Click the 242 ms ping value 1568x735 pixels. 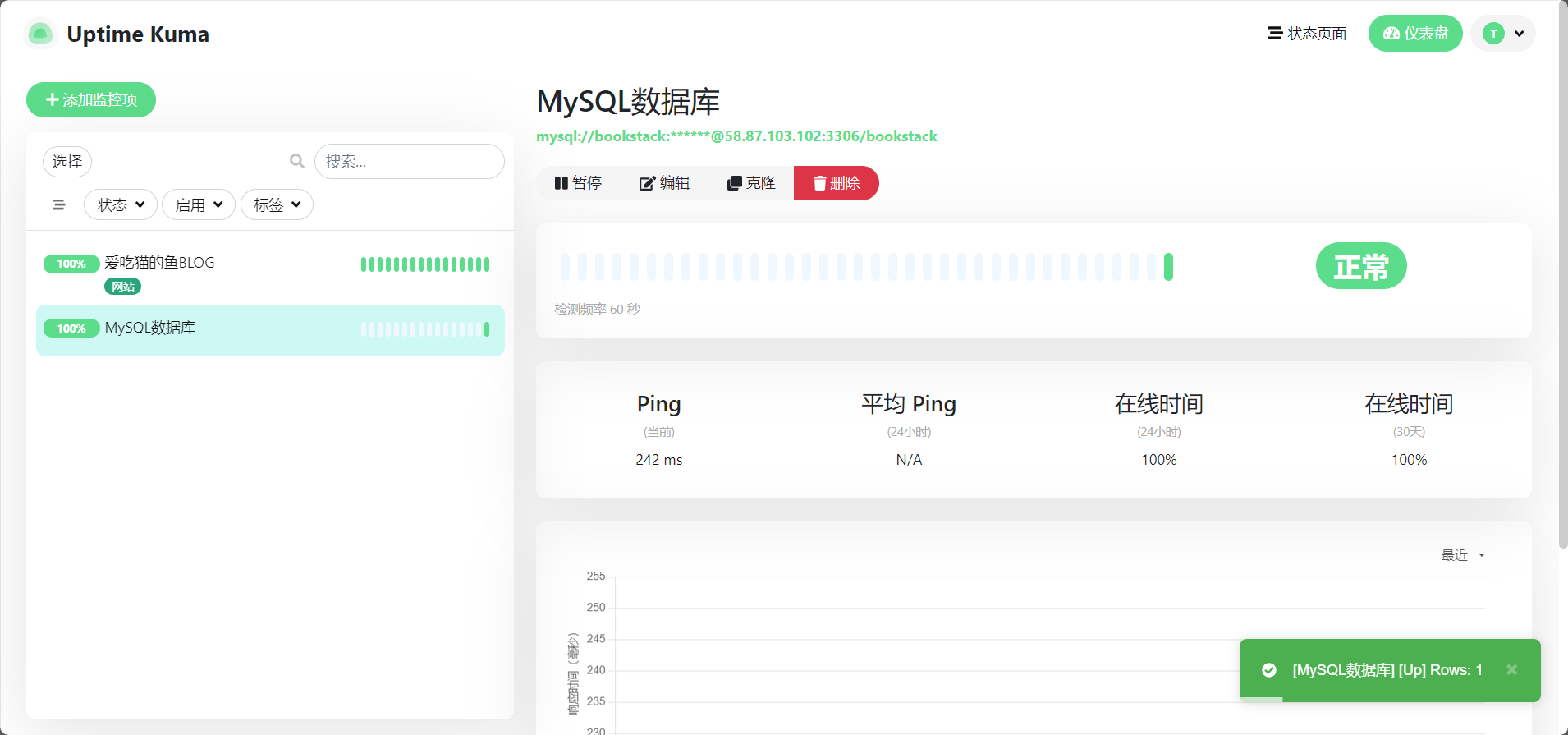coord(659,460)
